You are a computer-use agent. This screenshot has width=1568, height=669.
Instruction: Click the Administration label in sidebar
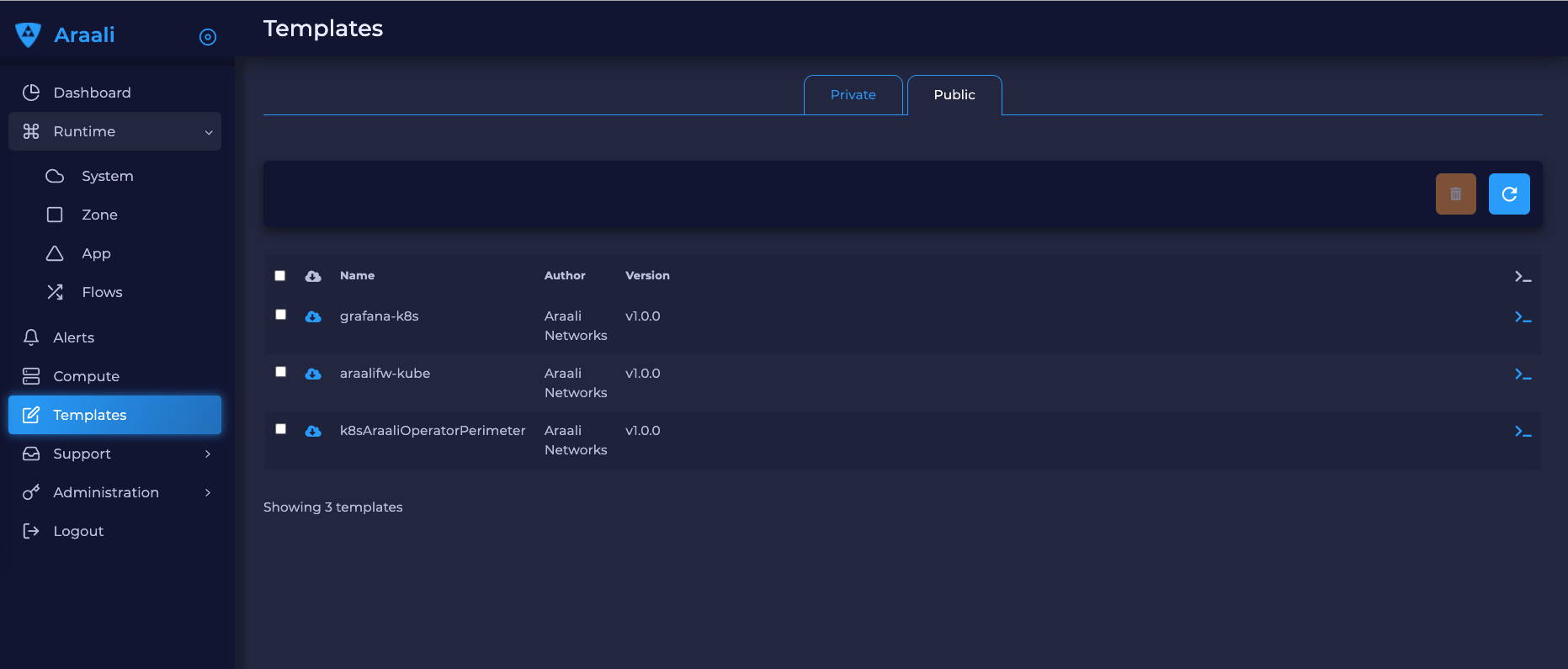106,492
